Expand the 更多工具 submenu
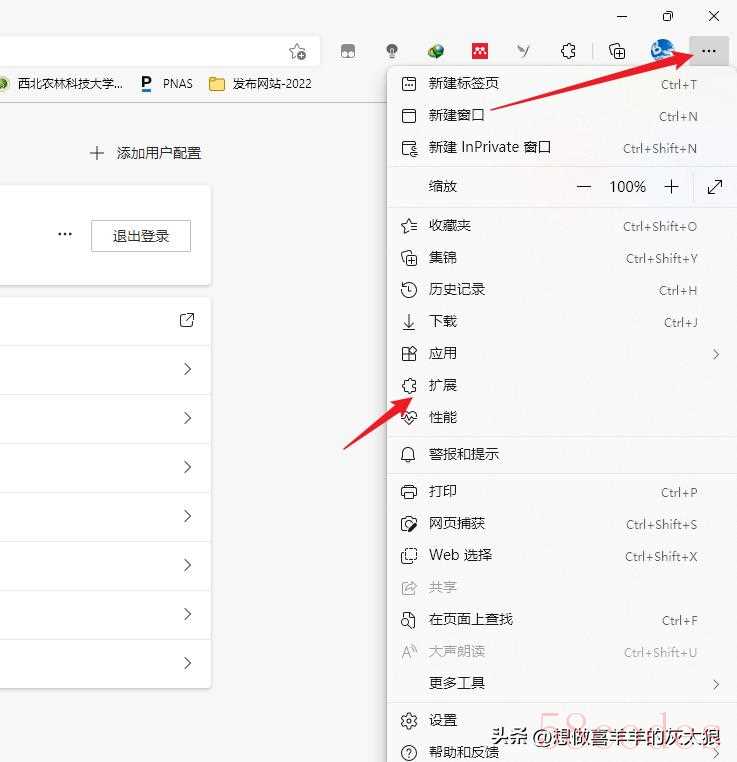 pyautogui.click(x=456, y=683)
